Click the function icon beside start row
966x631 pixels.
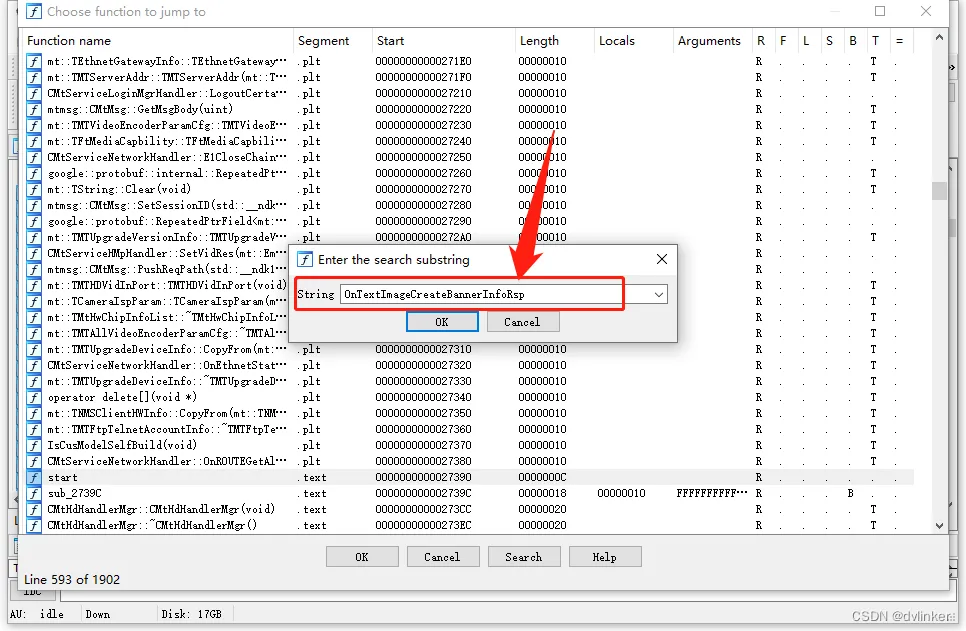click(x=34, y=478)
